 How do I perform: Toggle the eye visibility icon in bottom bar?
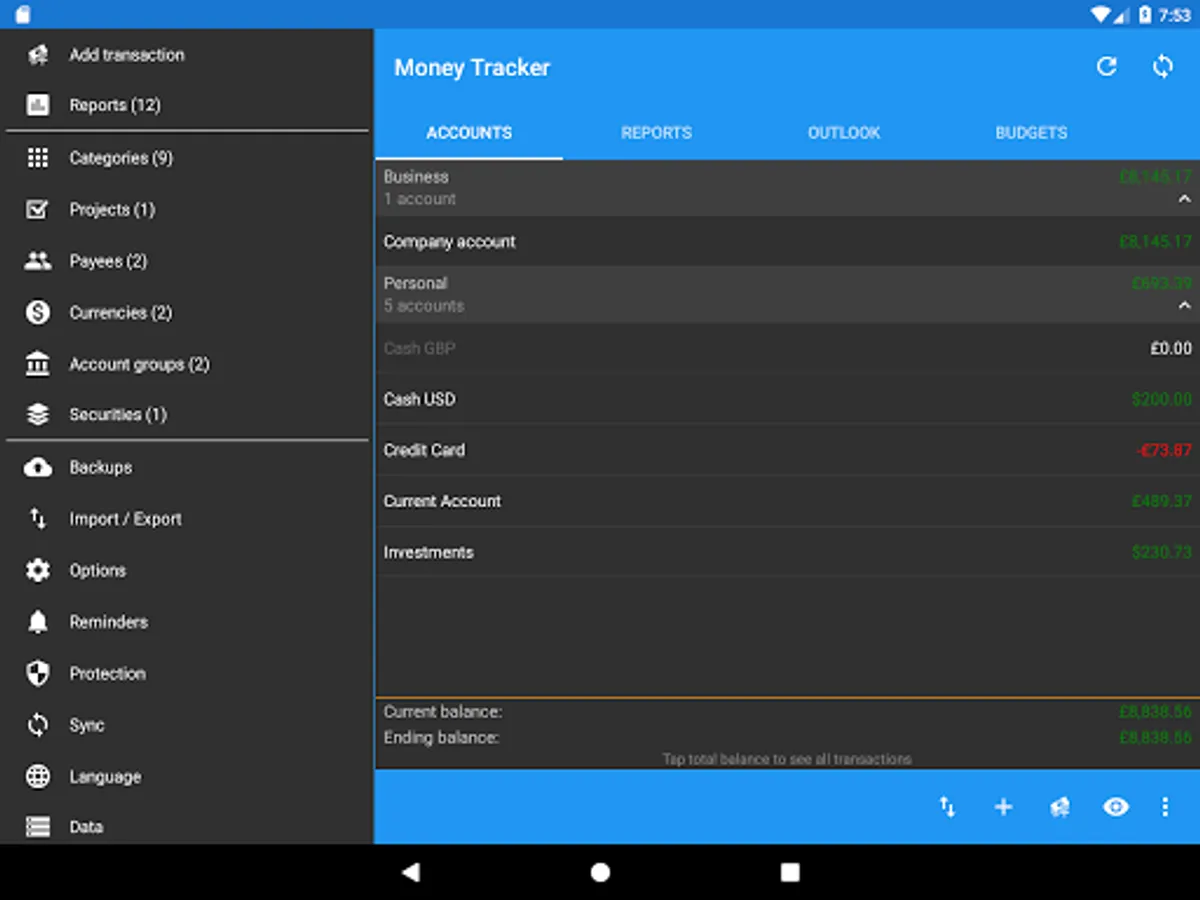pos(1116,807)
